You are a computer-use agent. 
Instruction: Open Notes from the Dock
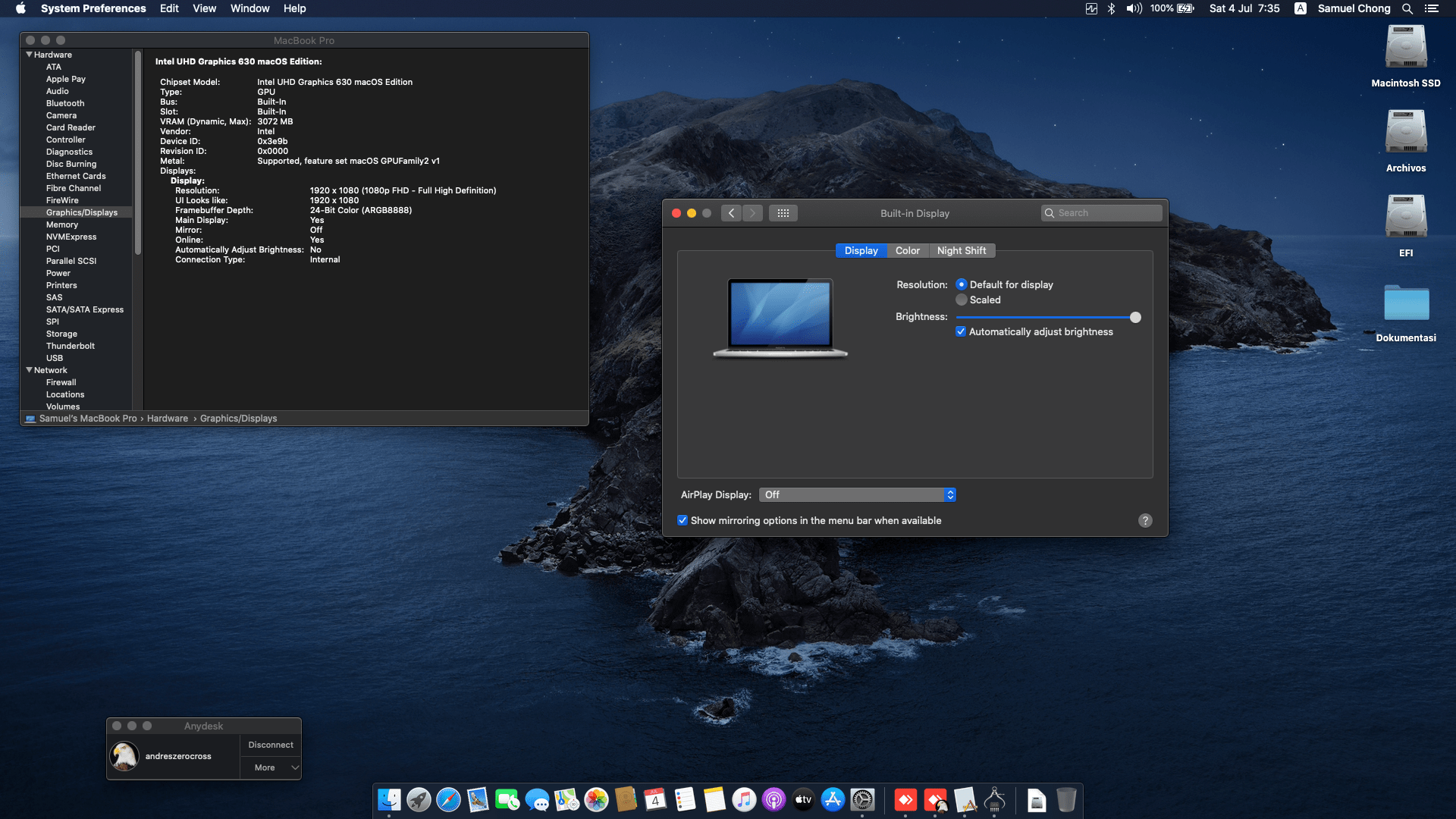pyautogui.click(x=714, y=799)
